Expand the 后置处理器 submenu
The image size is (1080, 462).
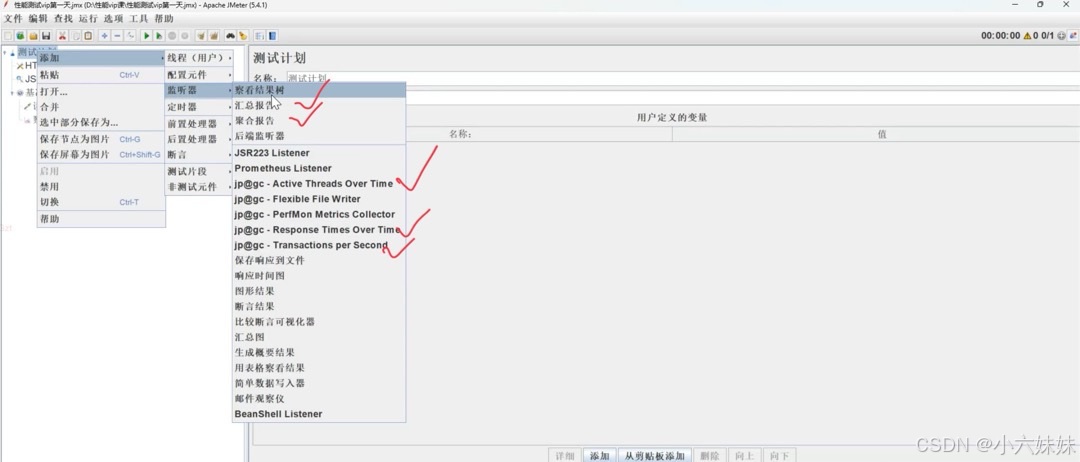tap(199, 139)
